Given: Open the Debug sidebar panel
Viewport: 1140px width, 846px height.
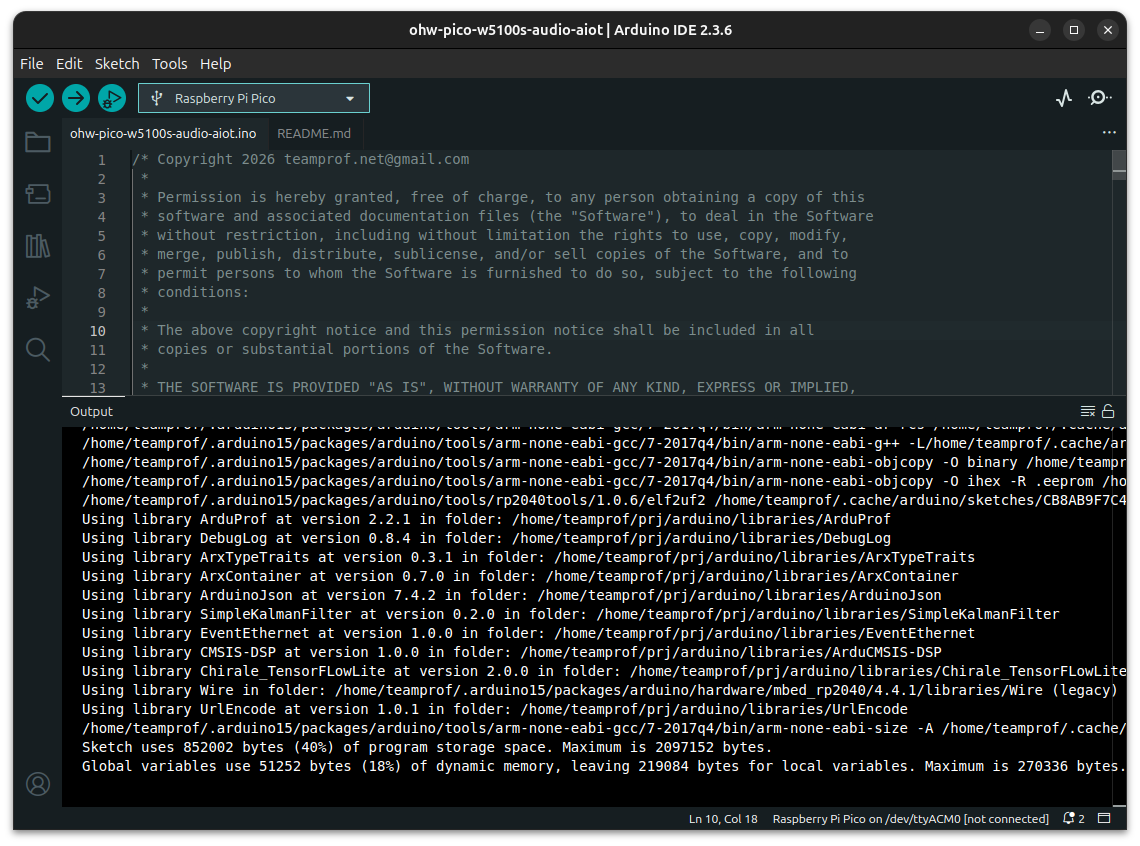Looking at the screenshot, I should click(x=38, y=298).
